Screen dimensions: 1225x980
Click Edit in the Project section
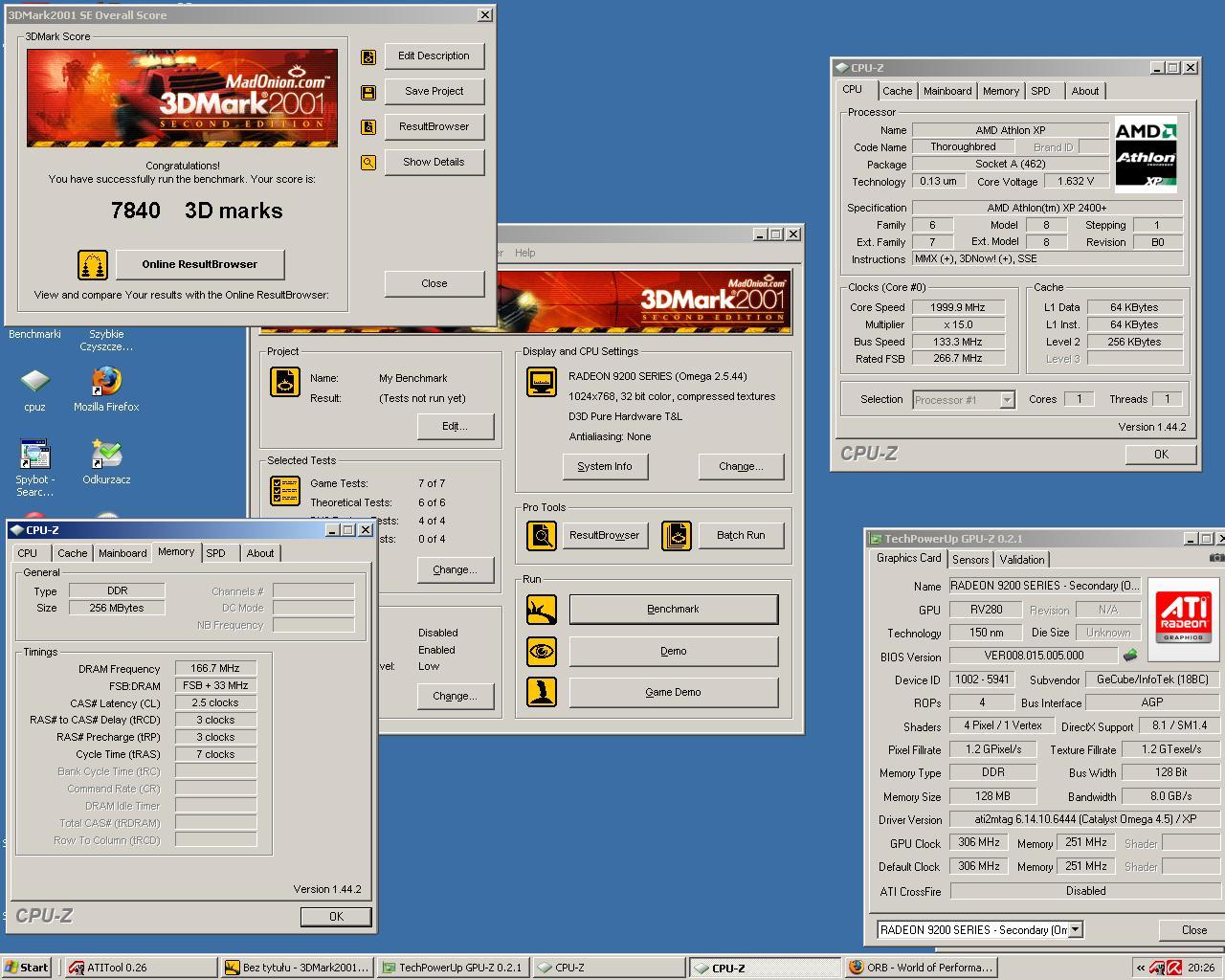[x=455, y=426]
